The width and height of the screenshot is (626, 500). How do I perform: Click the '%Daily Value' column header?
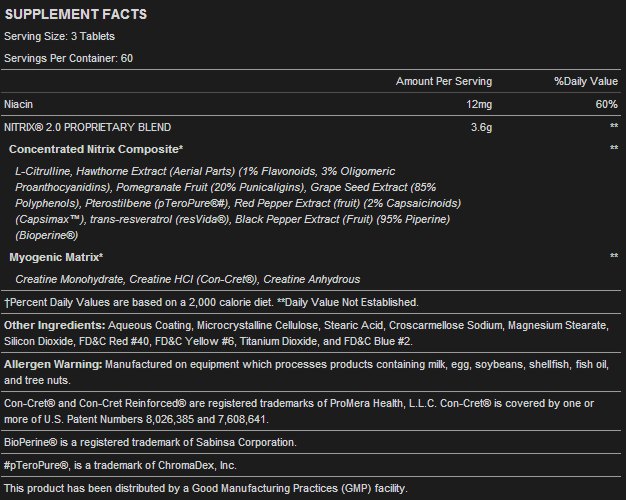[x=586, y=81]
